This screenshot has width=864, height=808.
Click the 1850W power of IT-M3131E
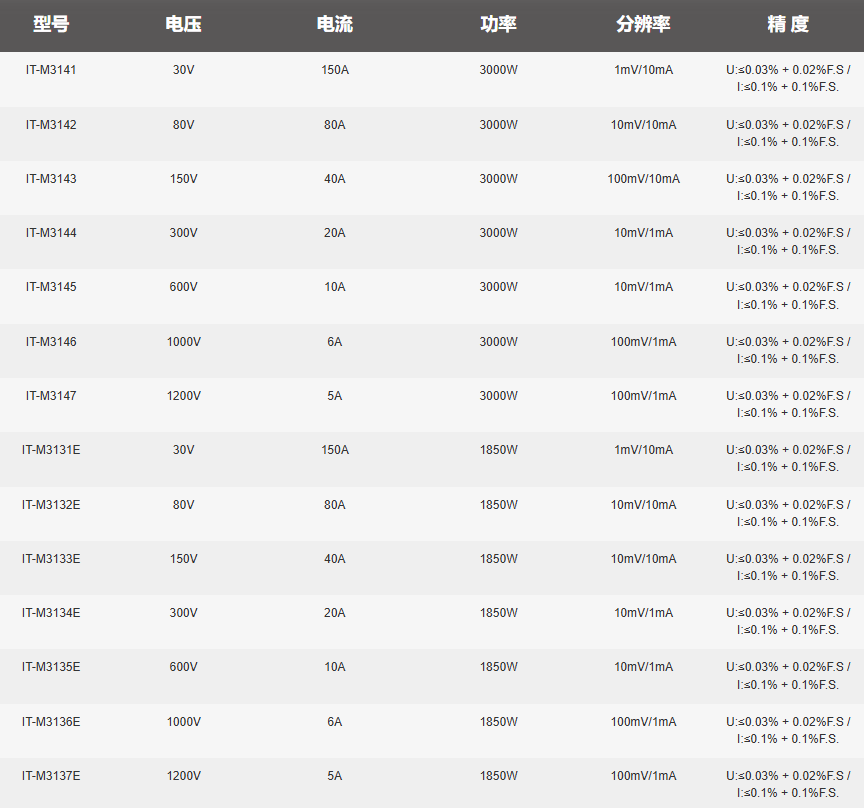[498, 450]
